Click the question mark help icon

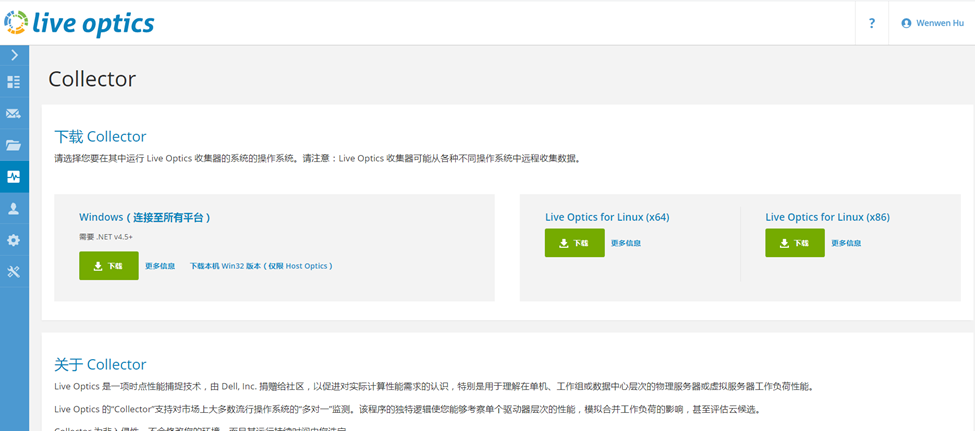(872, 23)
